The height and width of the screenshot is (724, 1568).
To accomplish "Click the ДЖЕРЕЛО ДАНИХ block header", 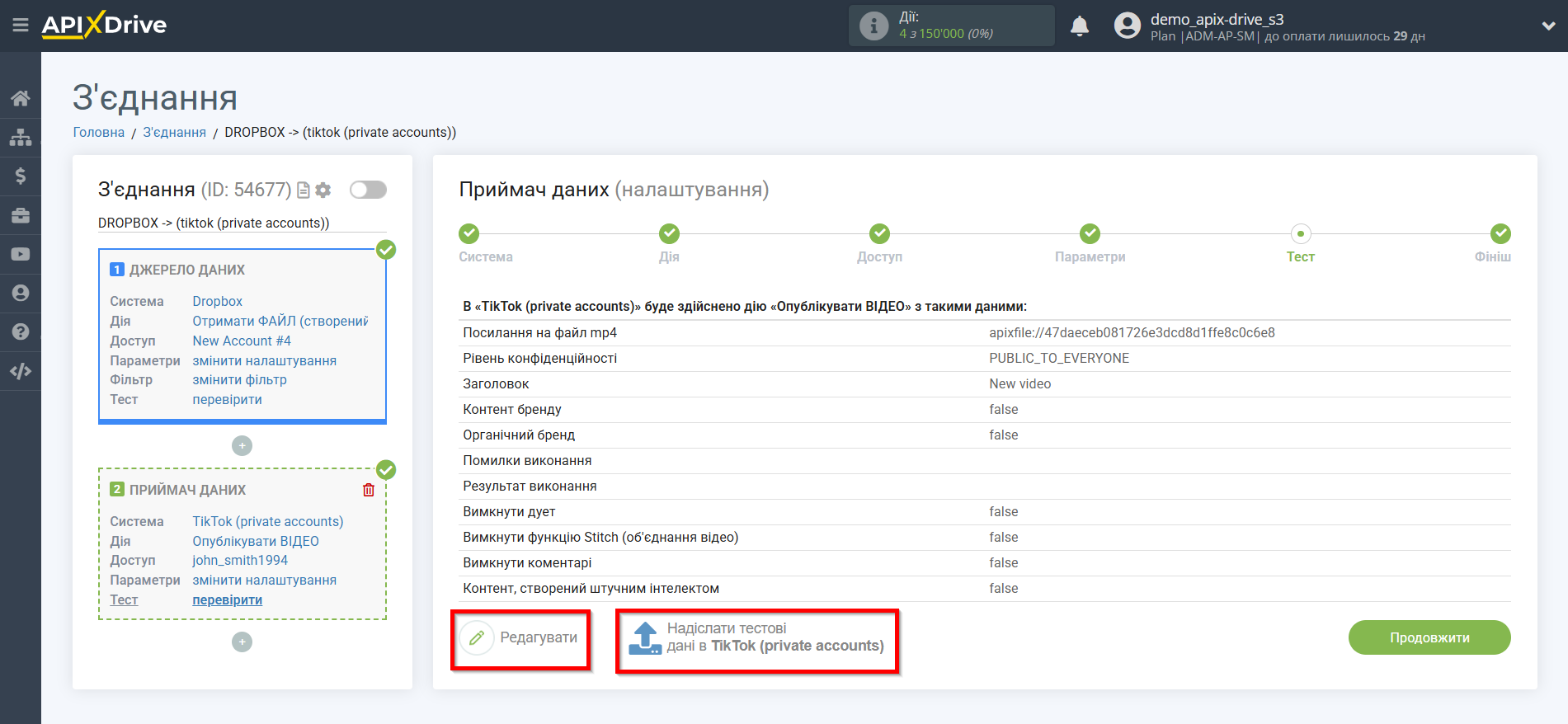I will 187,270.
